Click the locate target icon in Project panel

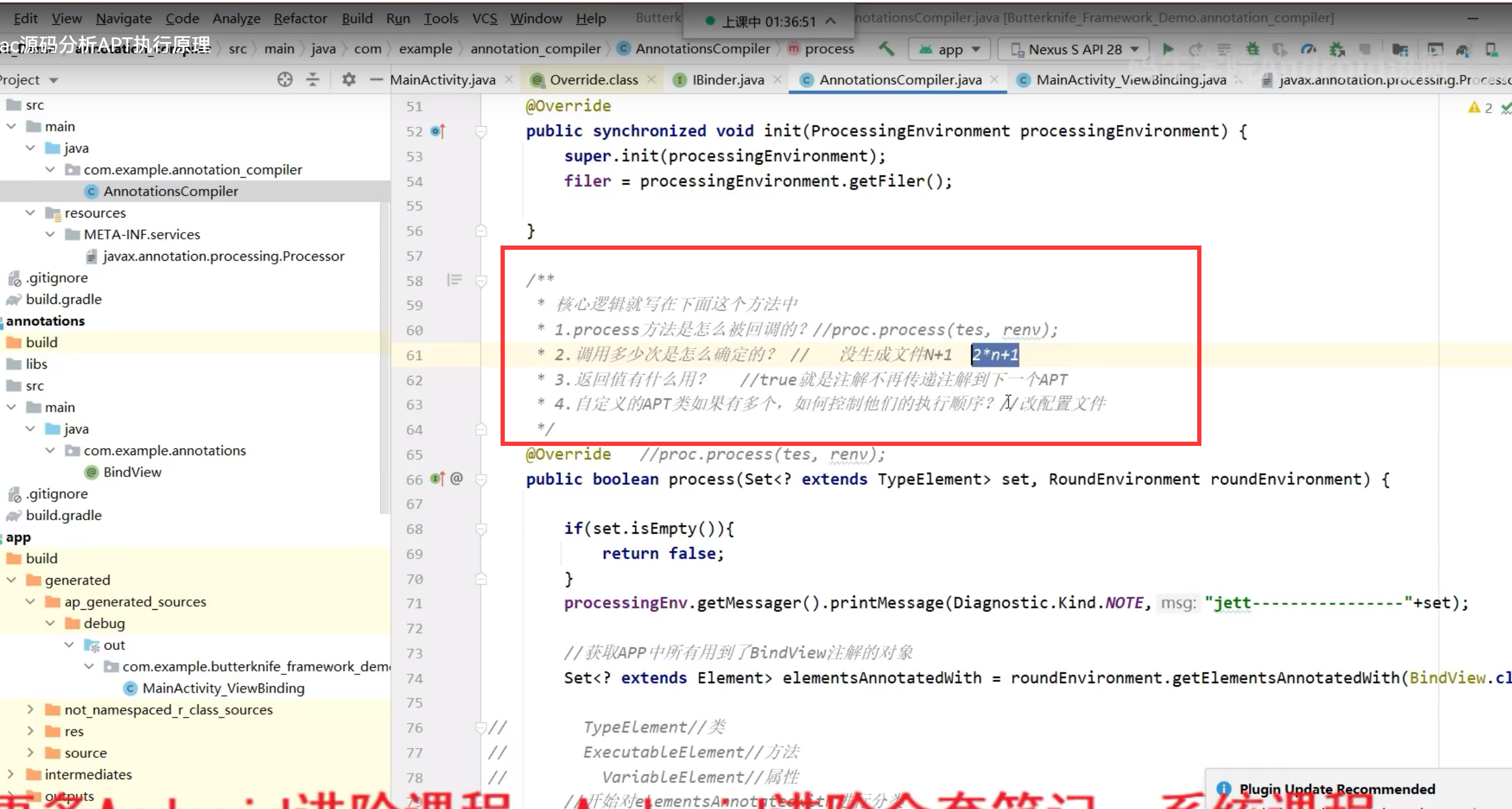(284, 79)
